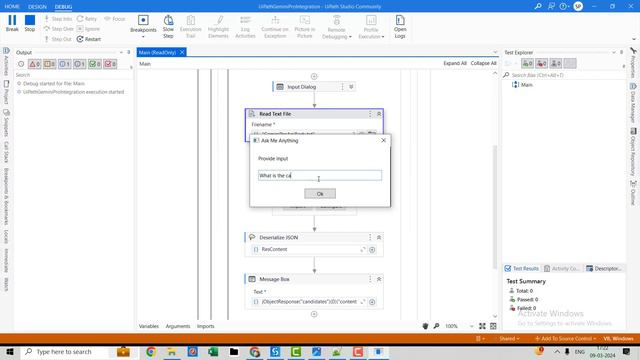This screenshot has height=360, width=640.
Task: Add activity above Input Dialog
Action: (314, 76)
